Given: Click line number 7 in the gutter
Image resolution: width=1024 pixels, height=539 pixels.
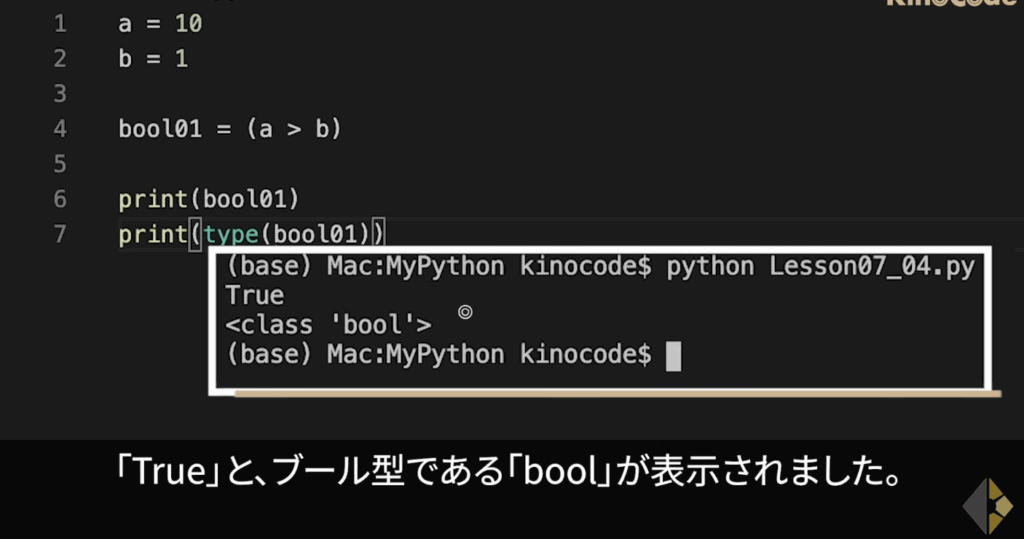Looking at the screenshot, I should pyautogui.click(x=60, y=234).
